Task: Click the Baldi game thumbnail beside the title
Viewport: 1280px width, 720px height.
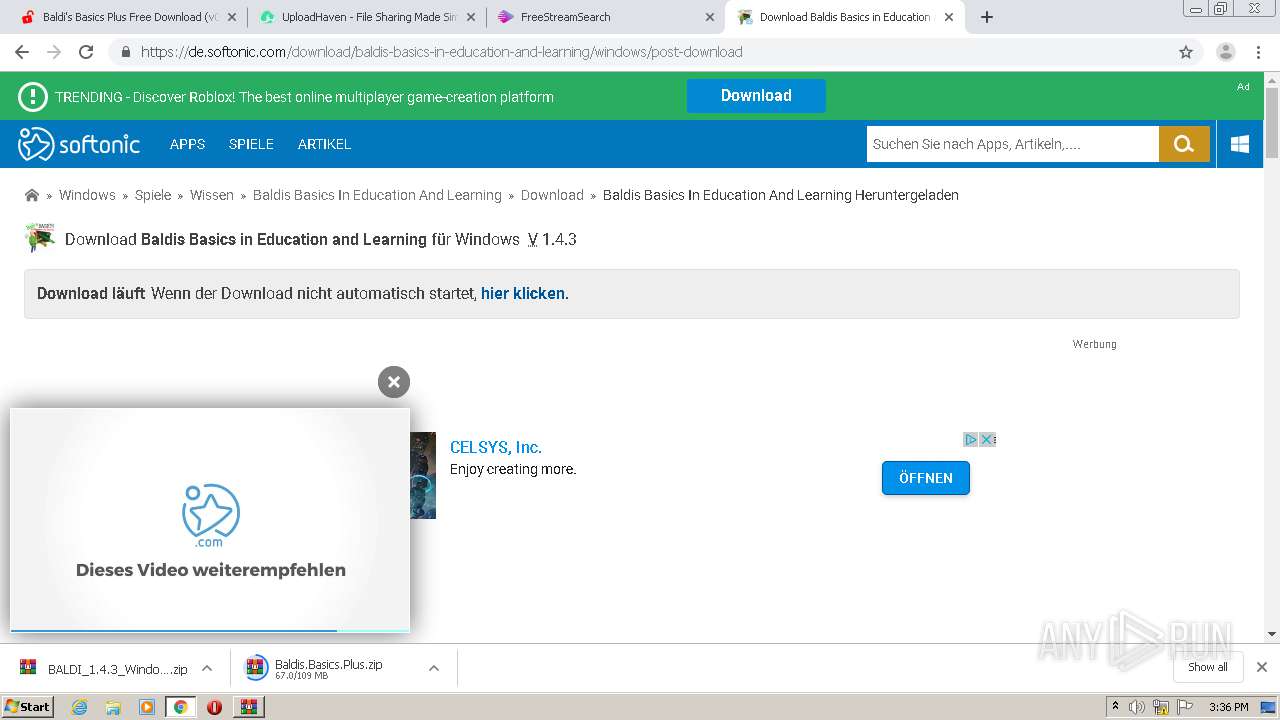Action: tap(40, 238)
